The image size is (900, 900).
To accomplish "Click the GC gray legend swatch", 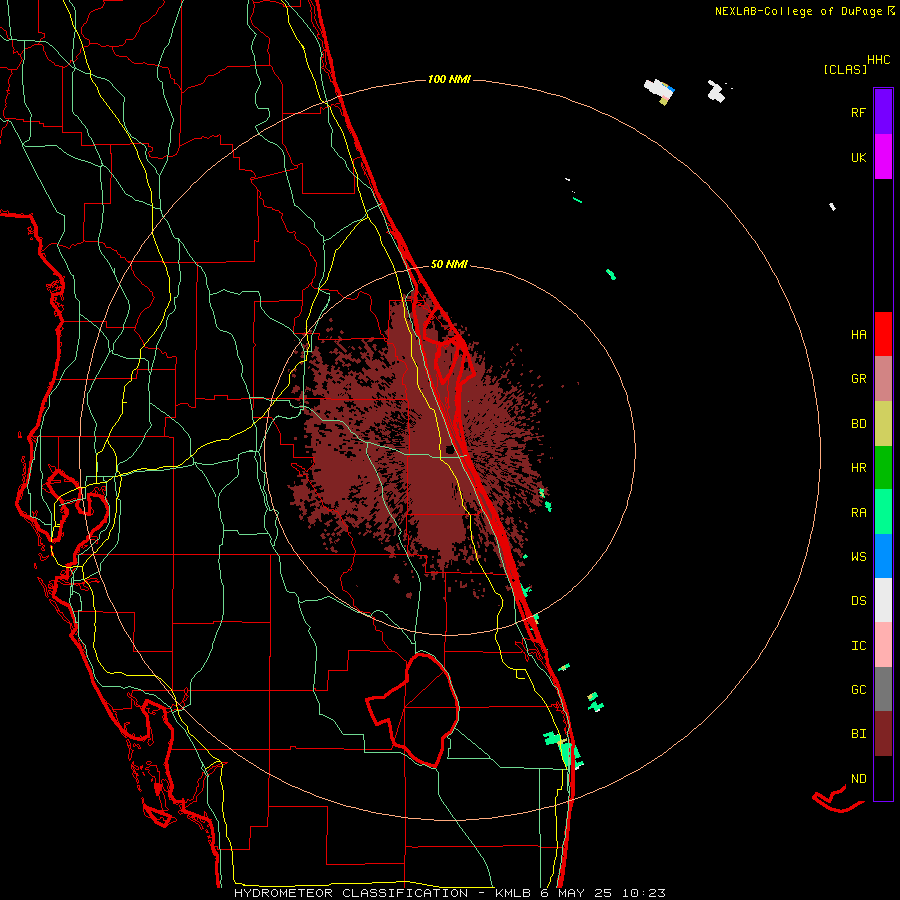I will click(x=883, y=689).
